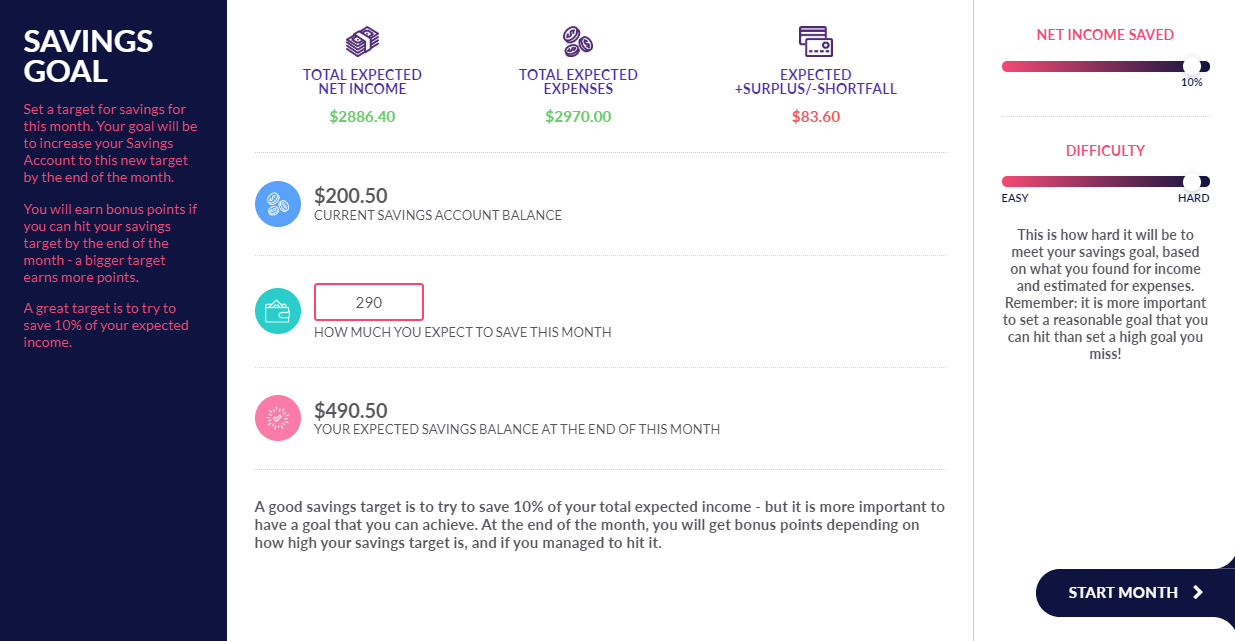The height and width of the screenshot is (641, 1235).
Task: Click the Difficulty slider handle
Action: pyautogui.click(x=1191, y=182)
